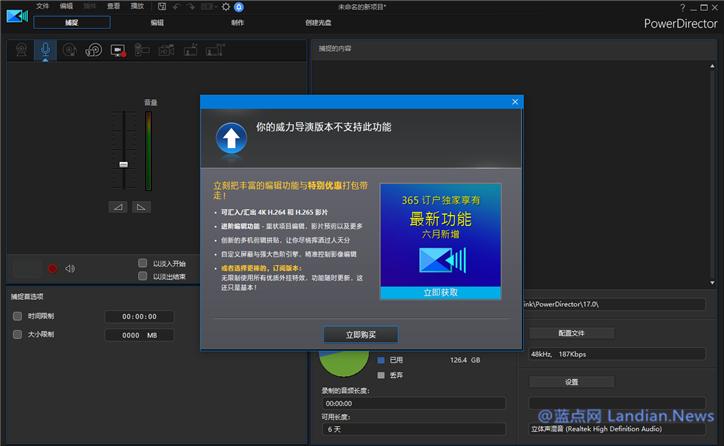This screenshot has width=724, height=446.
Task: Click the fade-out ramp icon below volume
Action: [141, 207]
